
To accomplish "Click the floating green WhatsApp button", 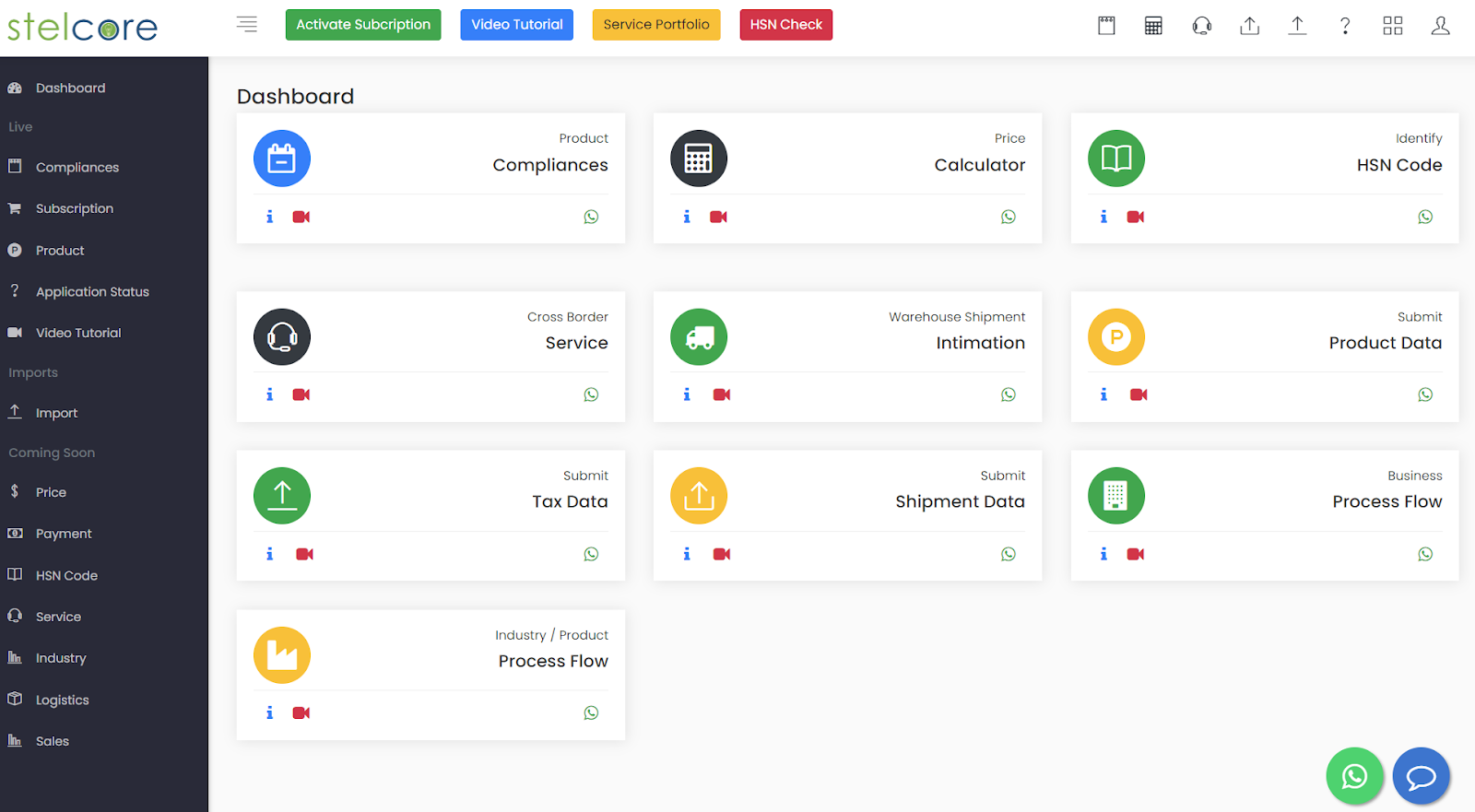I will tap(1354, 776).
